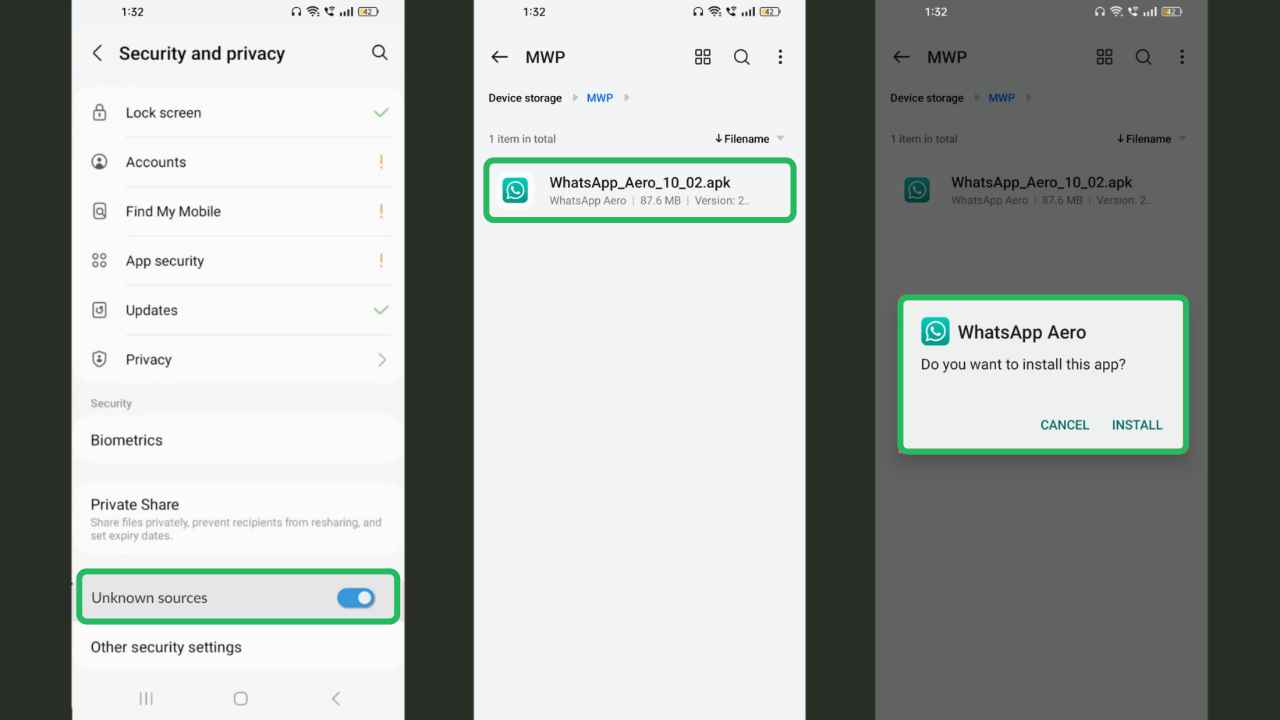Tap Wi-Fi indicator in middle screen status bar
Image resolution: width=1280 pixels, height=720 pixels.
714,12
